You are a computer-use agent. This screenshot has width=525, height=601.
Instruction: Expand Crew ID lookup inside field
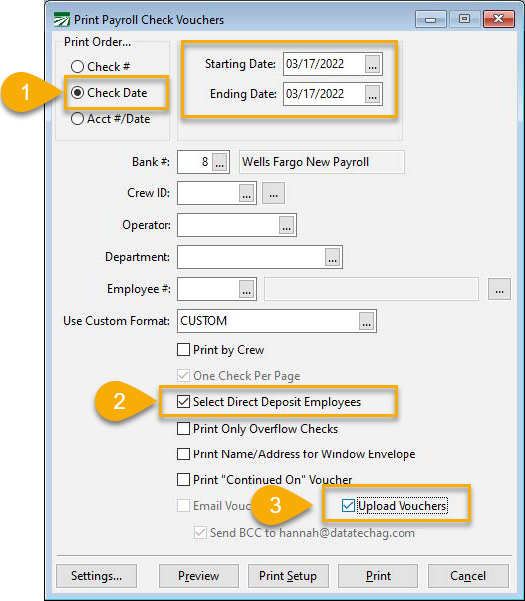click(246, 193)
